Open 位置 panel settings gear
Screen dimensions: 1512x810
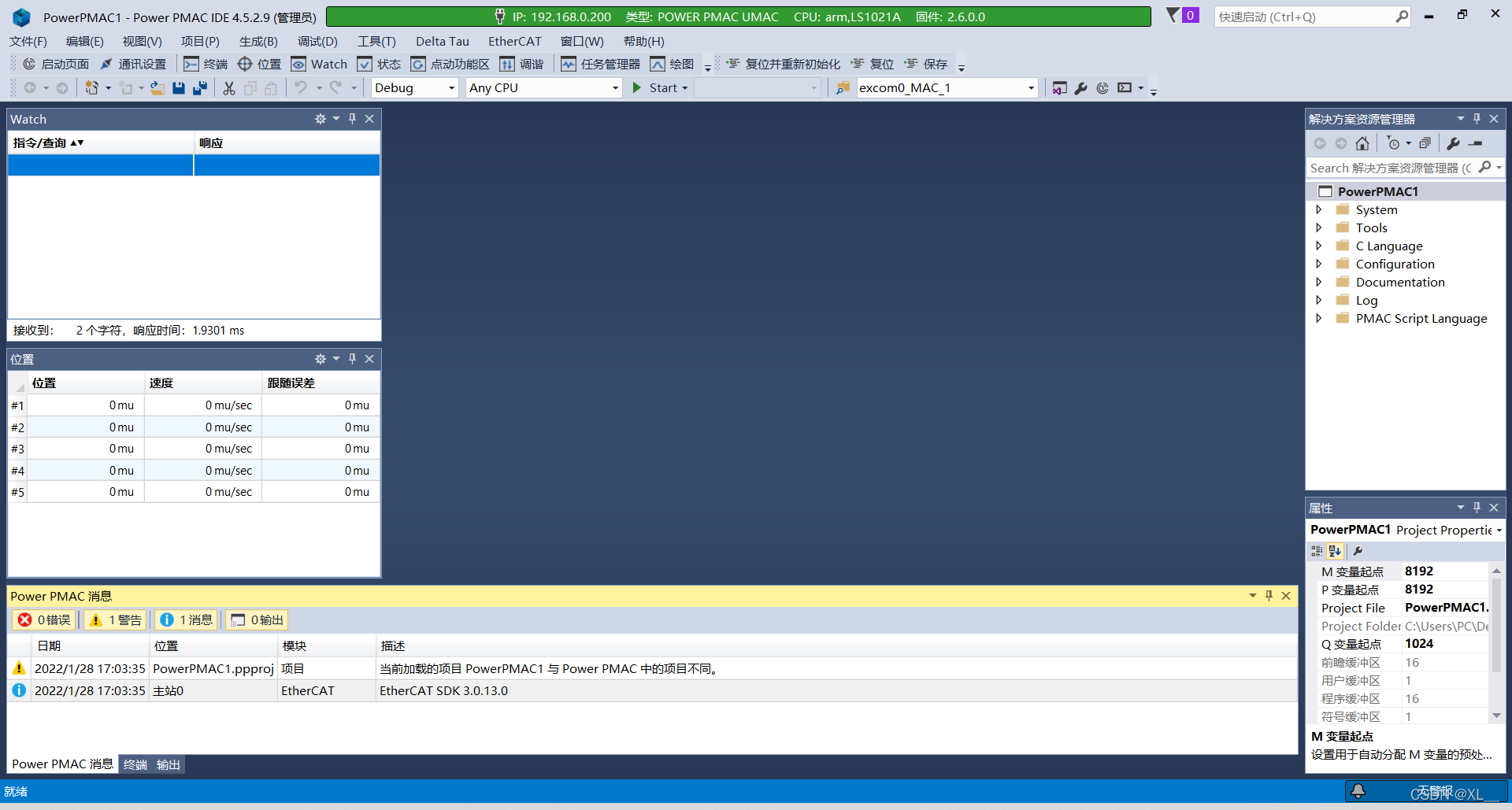coord(321,359)
